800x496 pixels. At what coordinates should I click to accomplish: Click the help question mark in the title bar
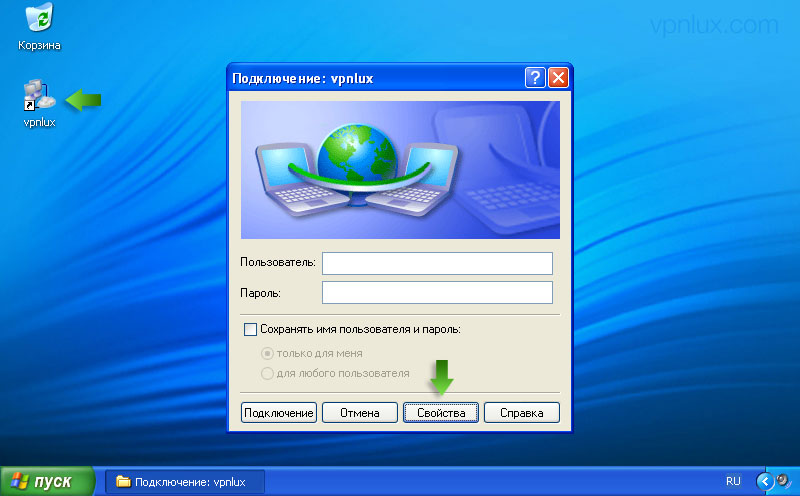pyautogui.click(x=535, y=78)
